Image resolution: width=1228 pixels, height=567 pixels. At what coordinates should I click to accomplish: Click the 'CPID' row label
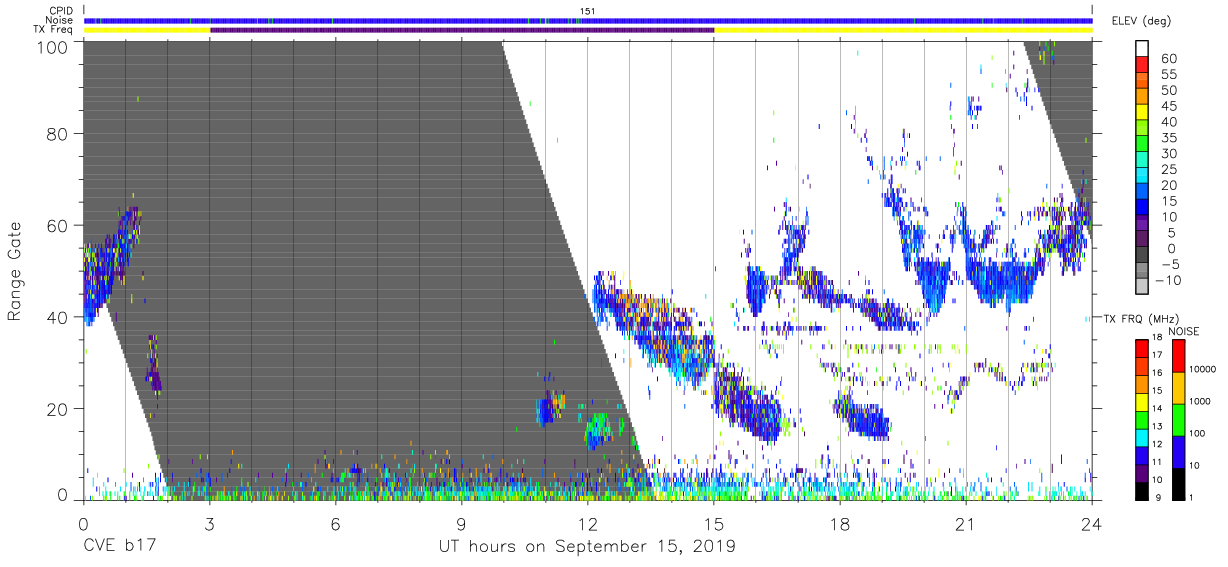click(63, 11)
